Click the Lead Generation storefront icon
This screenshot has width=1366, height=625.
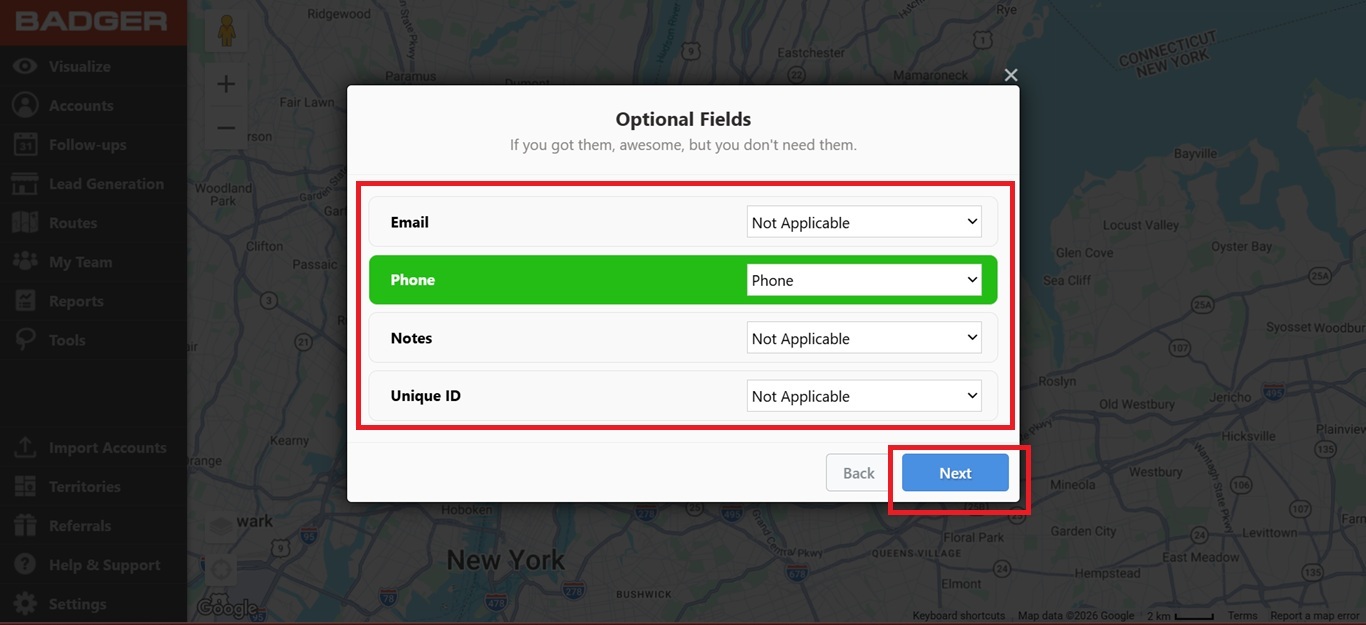[x=25, y=184]
